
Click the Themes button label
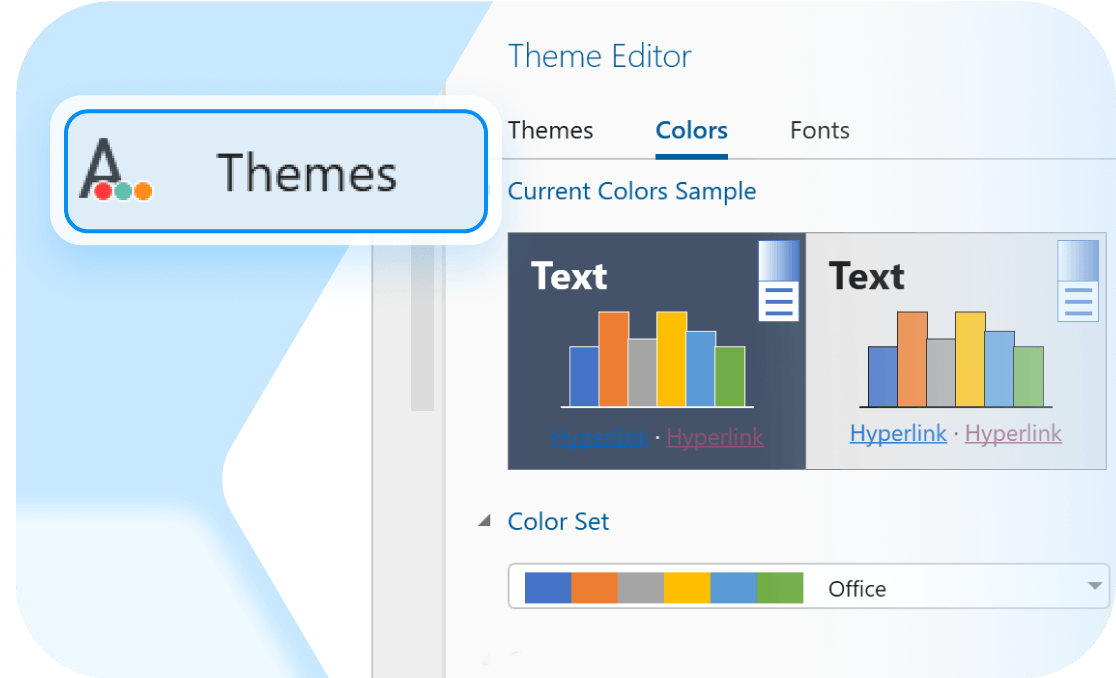(x=306, y=172)
